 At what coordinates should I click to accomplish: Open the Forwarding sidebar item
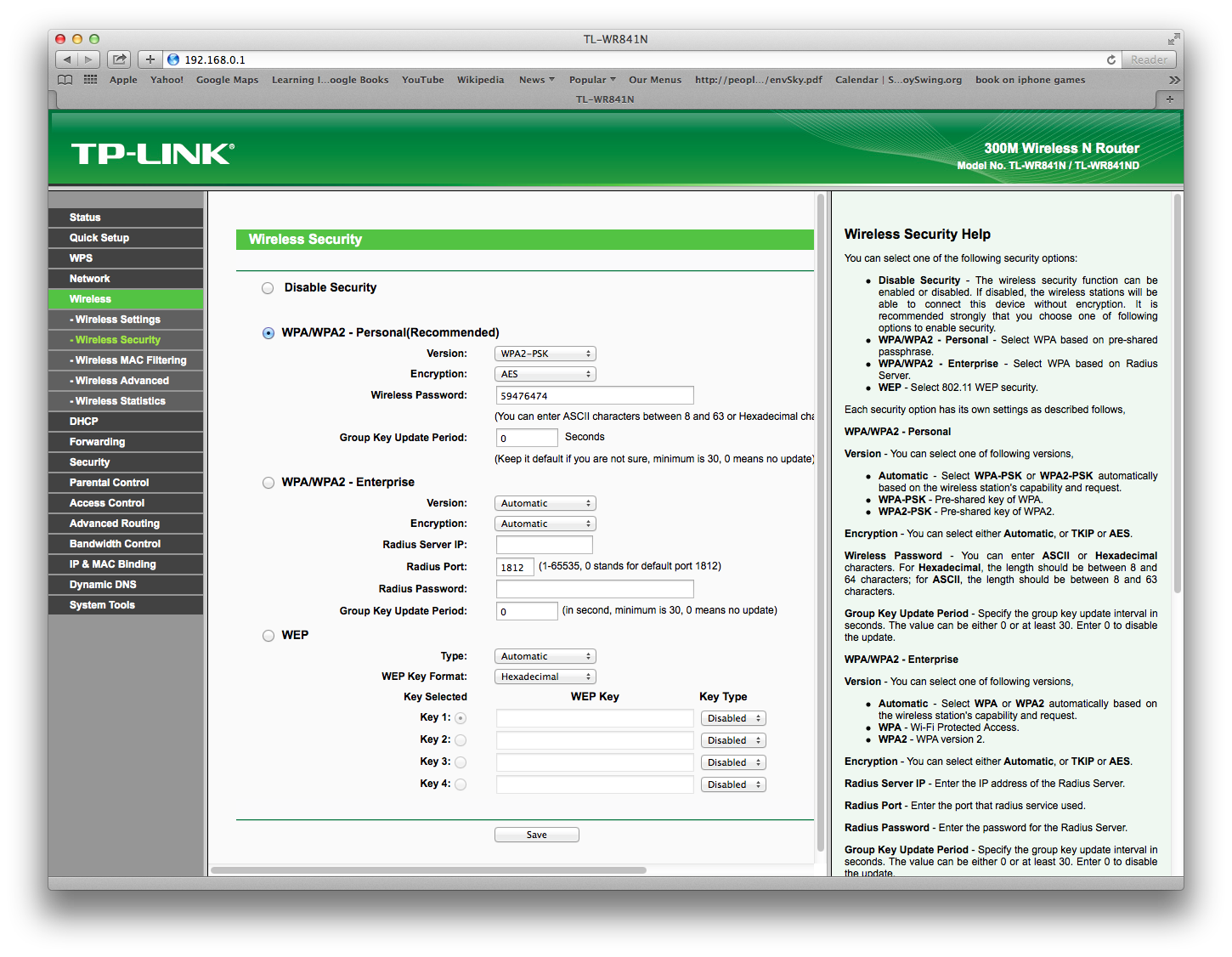(126, 442)
